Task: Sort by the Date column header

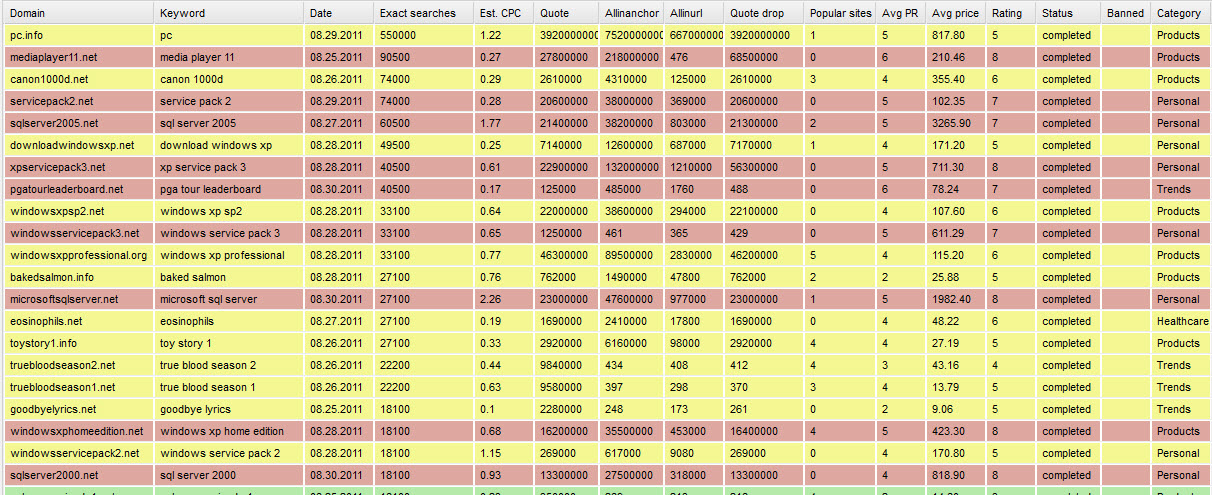Action: coord(339,13)
